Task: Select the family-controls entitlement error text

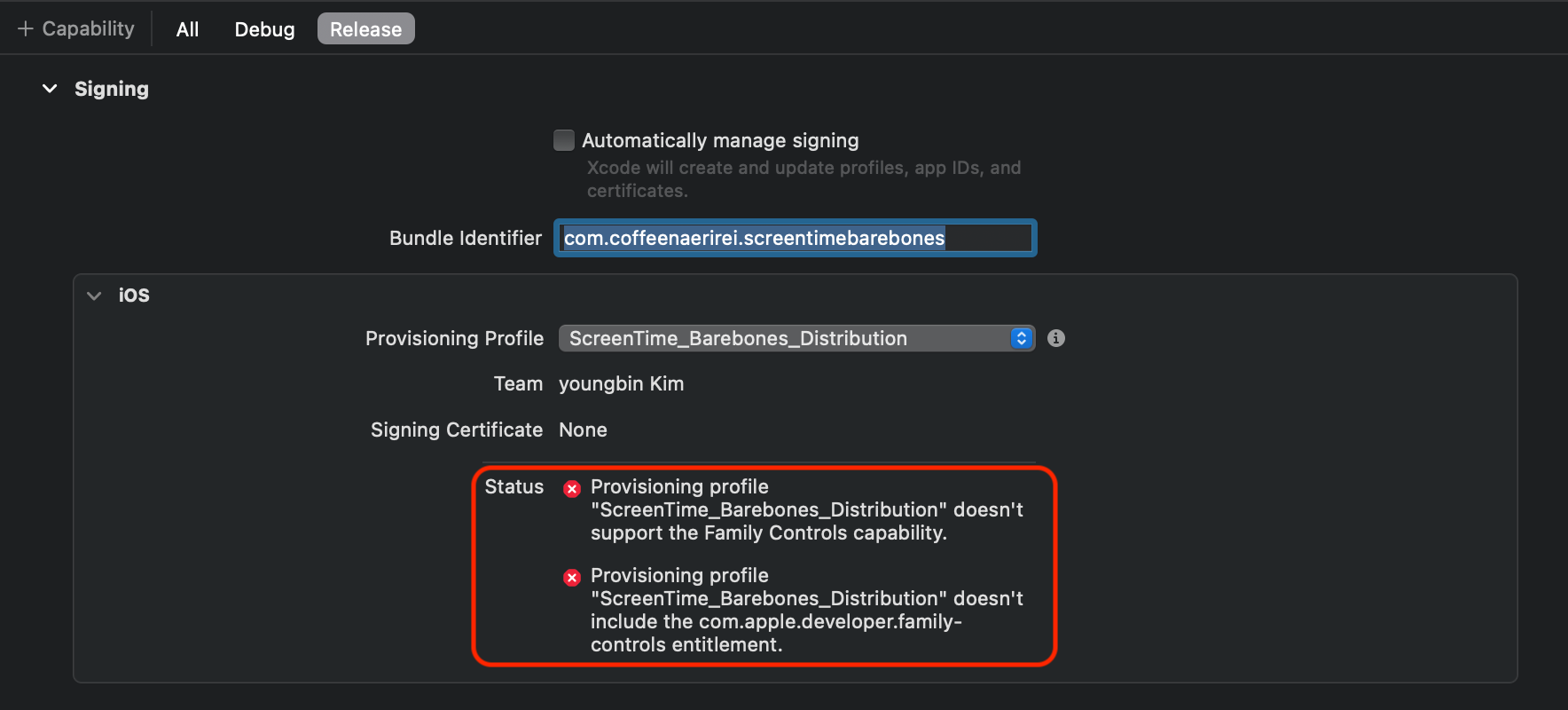Action: [805, 611]
